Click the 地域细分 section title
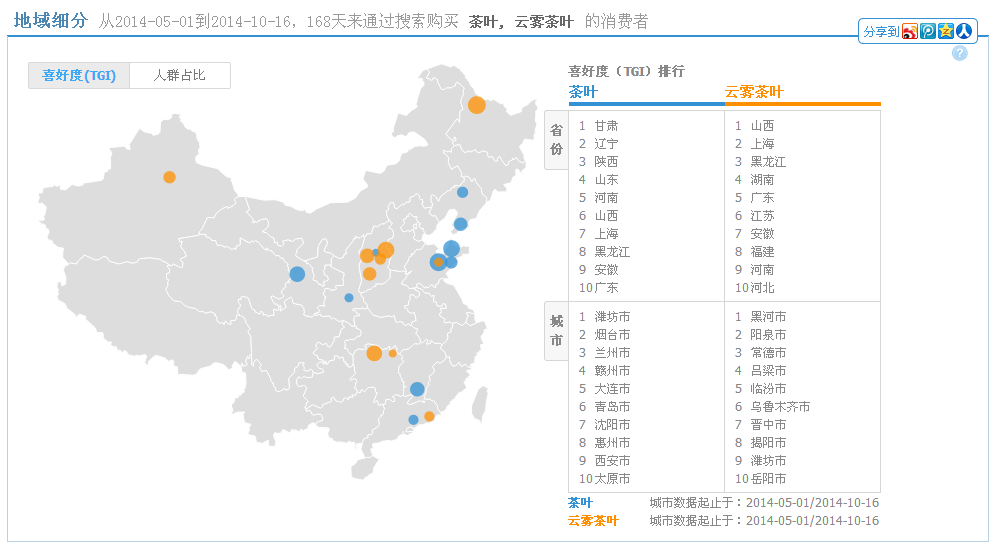Image resolution: width=994 pixels, height=546 pixels. [x=51, y=20]
